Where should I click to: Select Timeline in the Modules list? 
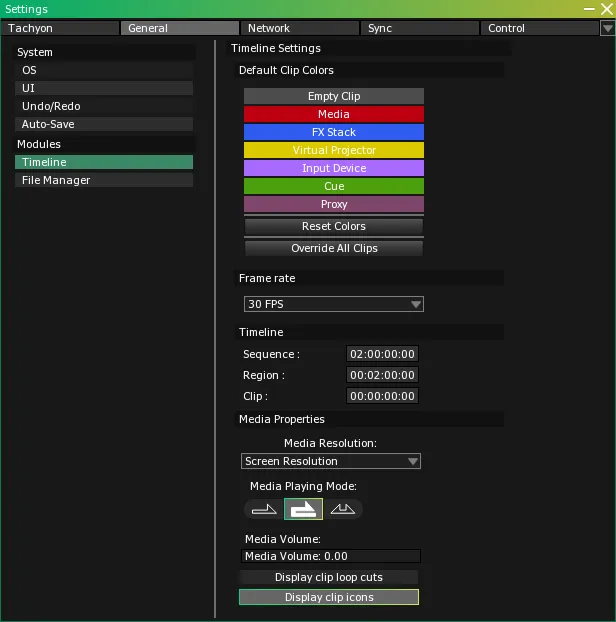click(104, 162)
